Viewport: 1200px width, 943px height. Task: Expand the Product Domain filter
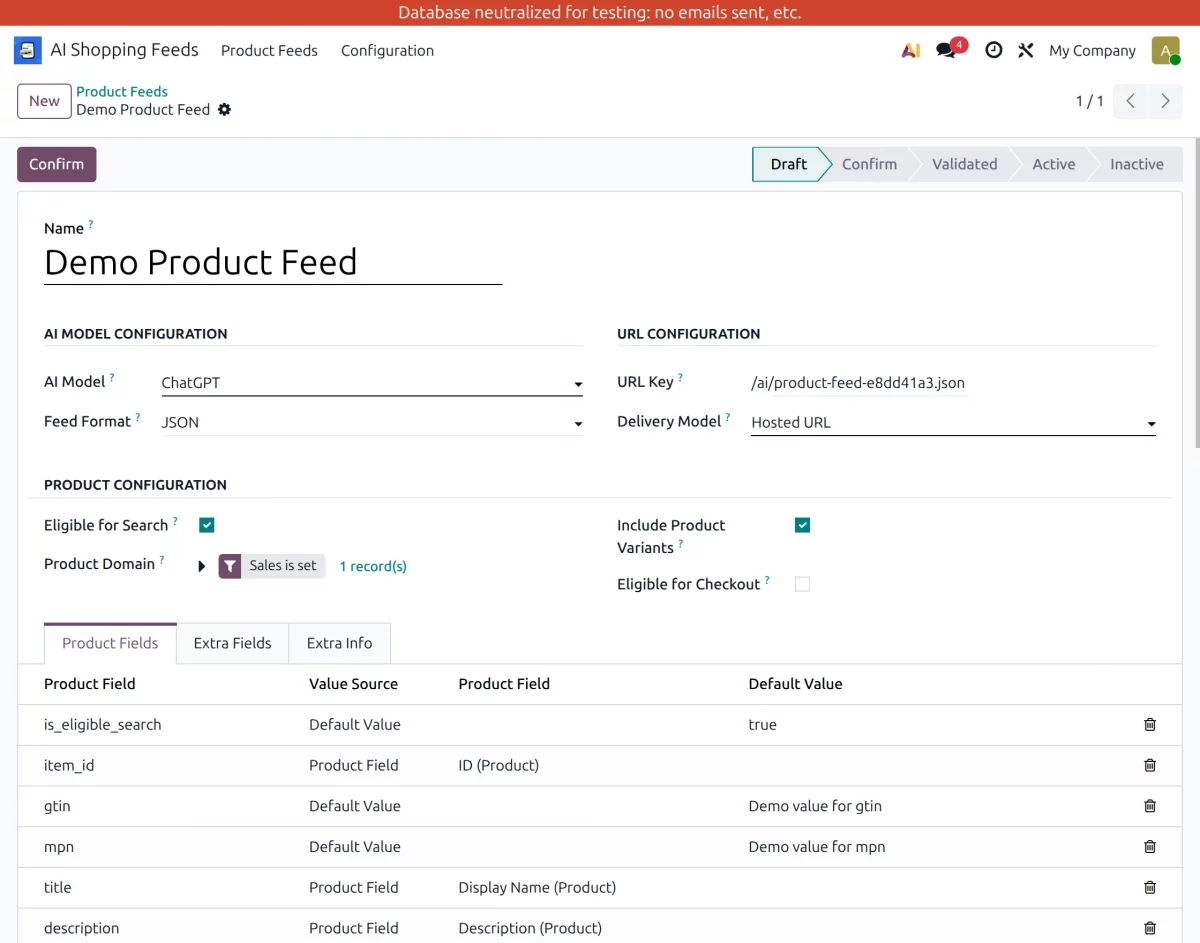[201, 565]
